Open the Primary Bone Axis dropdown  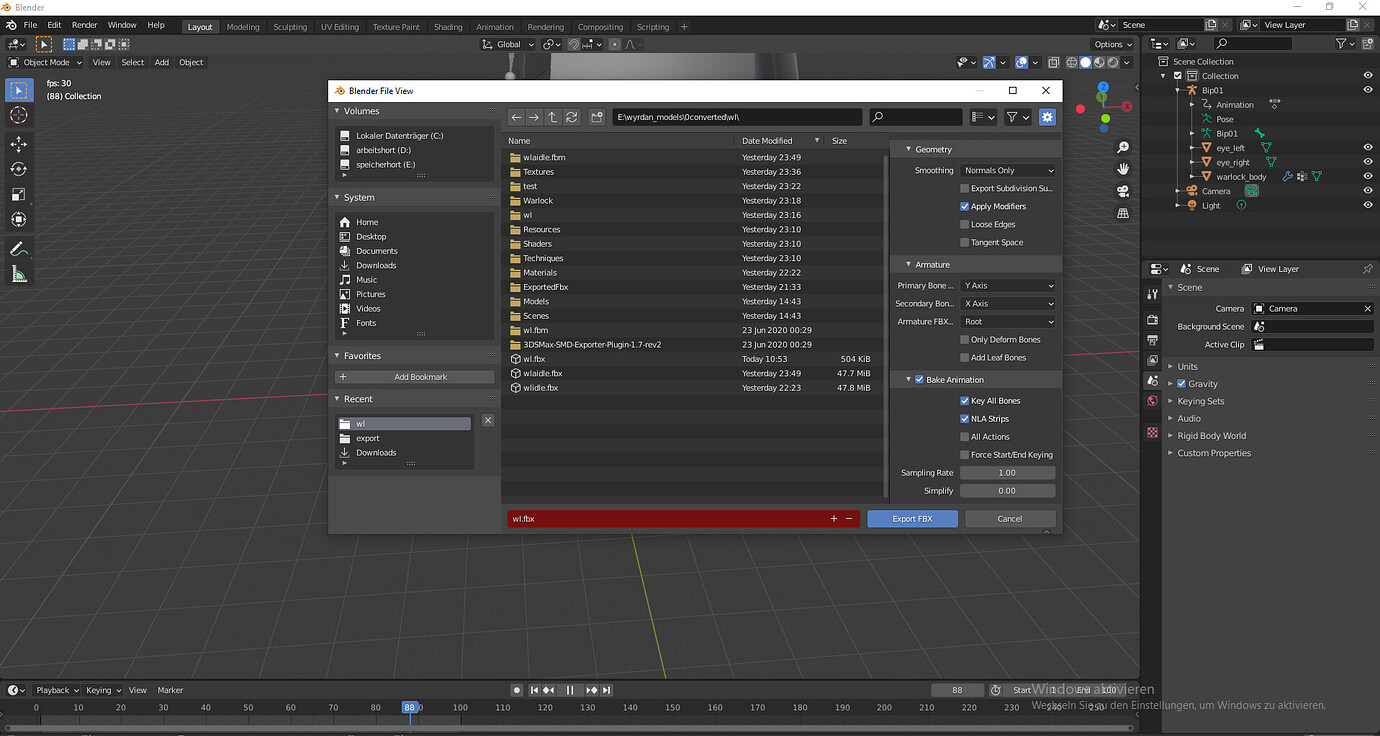point(1008,285)
